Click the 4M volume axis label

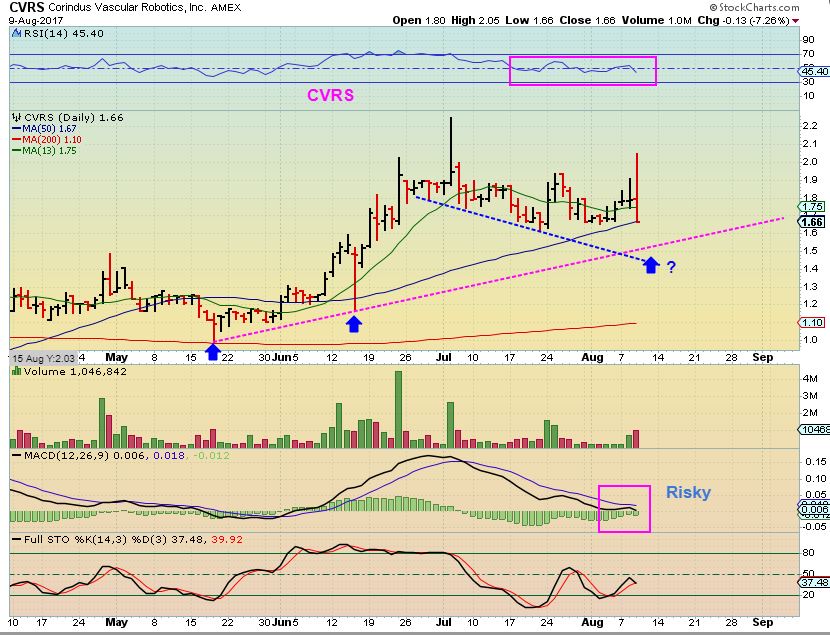(x=810, y=379)
